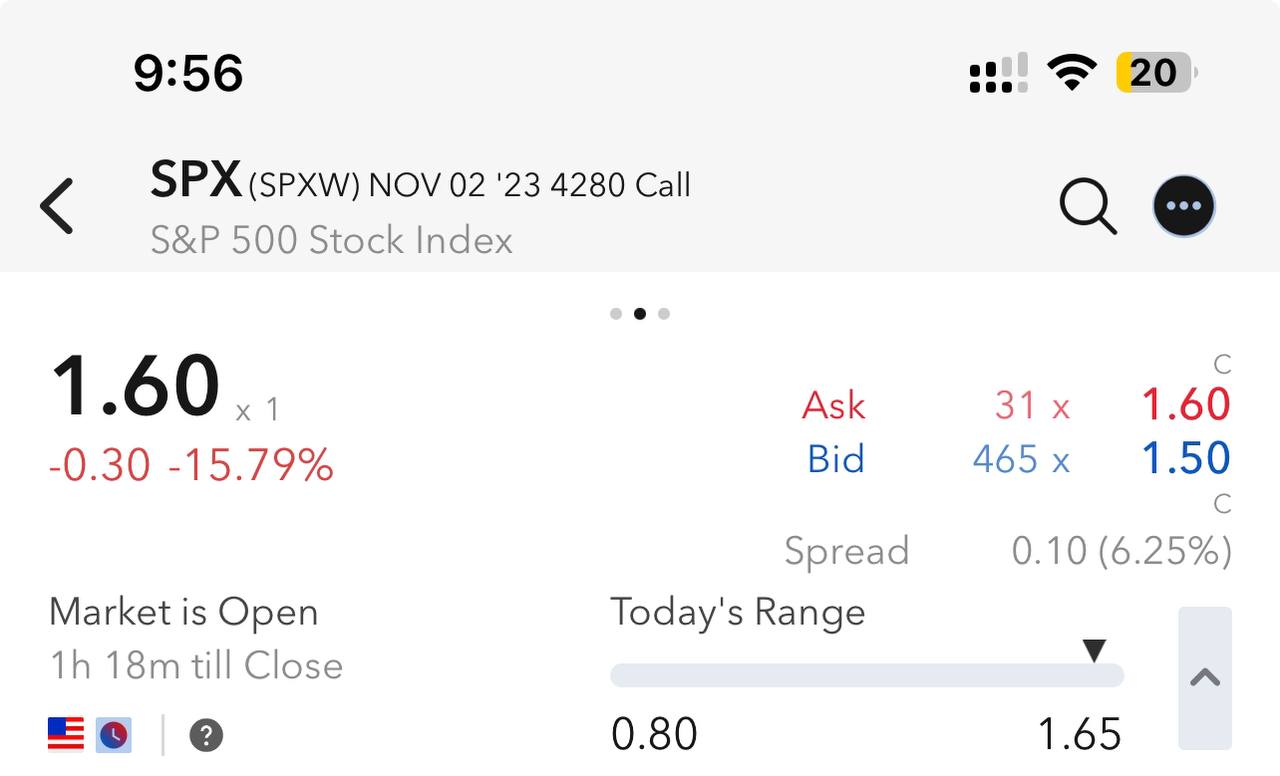Tap the Today's Range marker triangle
The image size is (1280, 776).
(x=1095, y=651)
